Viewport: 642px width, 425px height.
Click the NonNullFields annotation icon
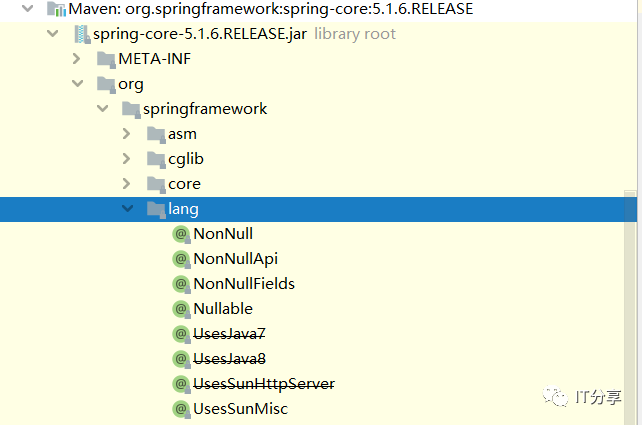[181, 285]
